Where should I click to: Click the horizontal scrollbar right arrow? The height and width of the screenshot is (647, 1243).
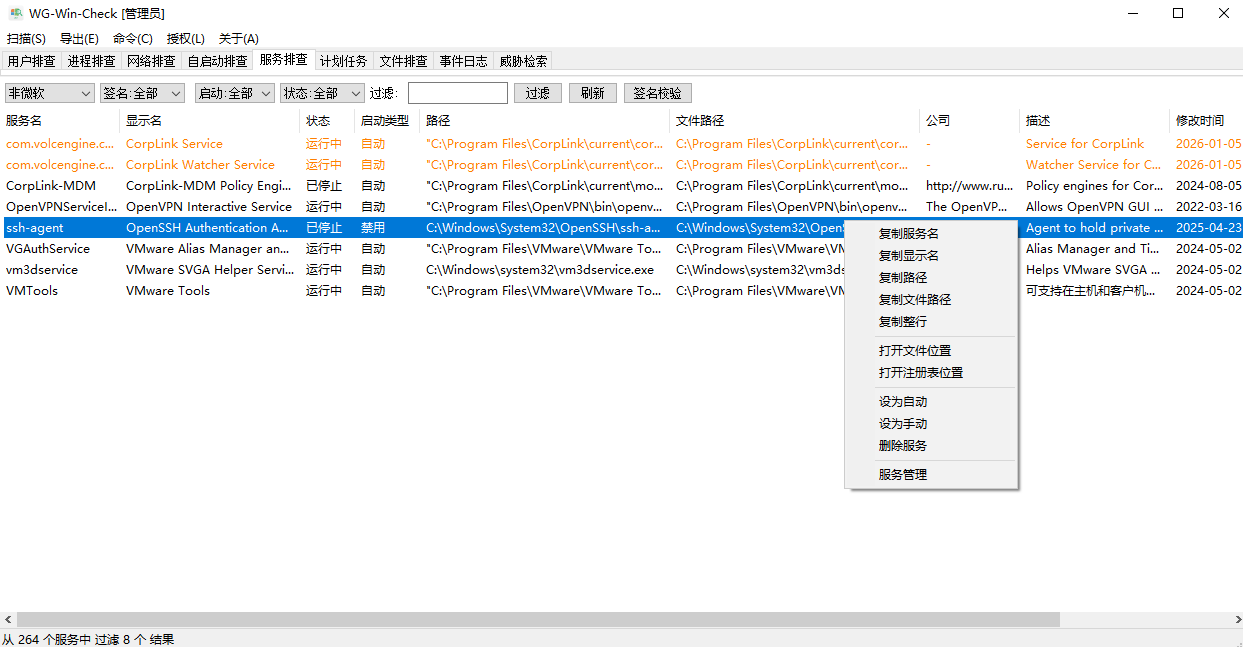coord(1233,620)
